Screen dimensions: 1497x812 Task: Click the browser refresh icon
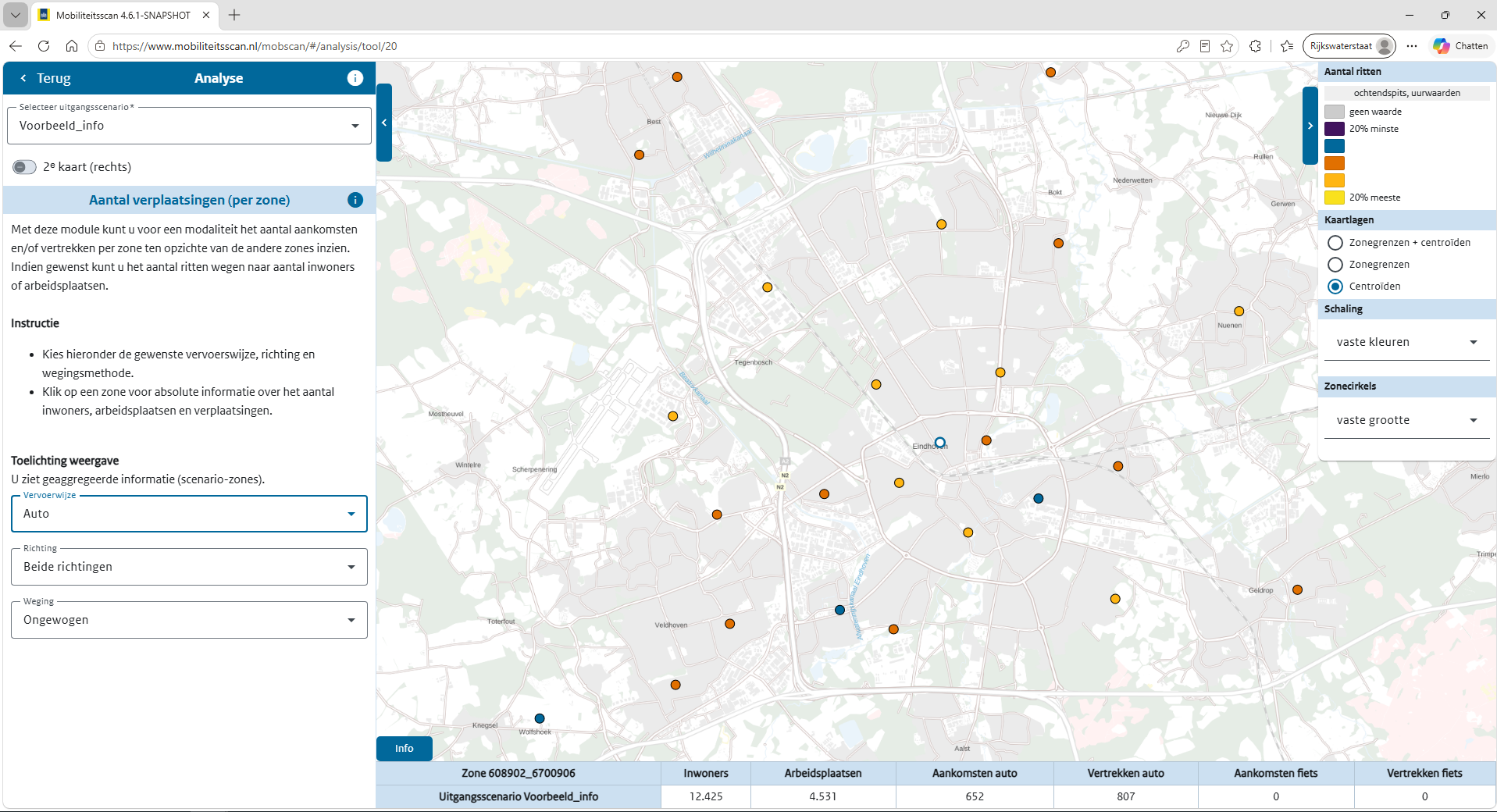click(44, 46)
